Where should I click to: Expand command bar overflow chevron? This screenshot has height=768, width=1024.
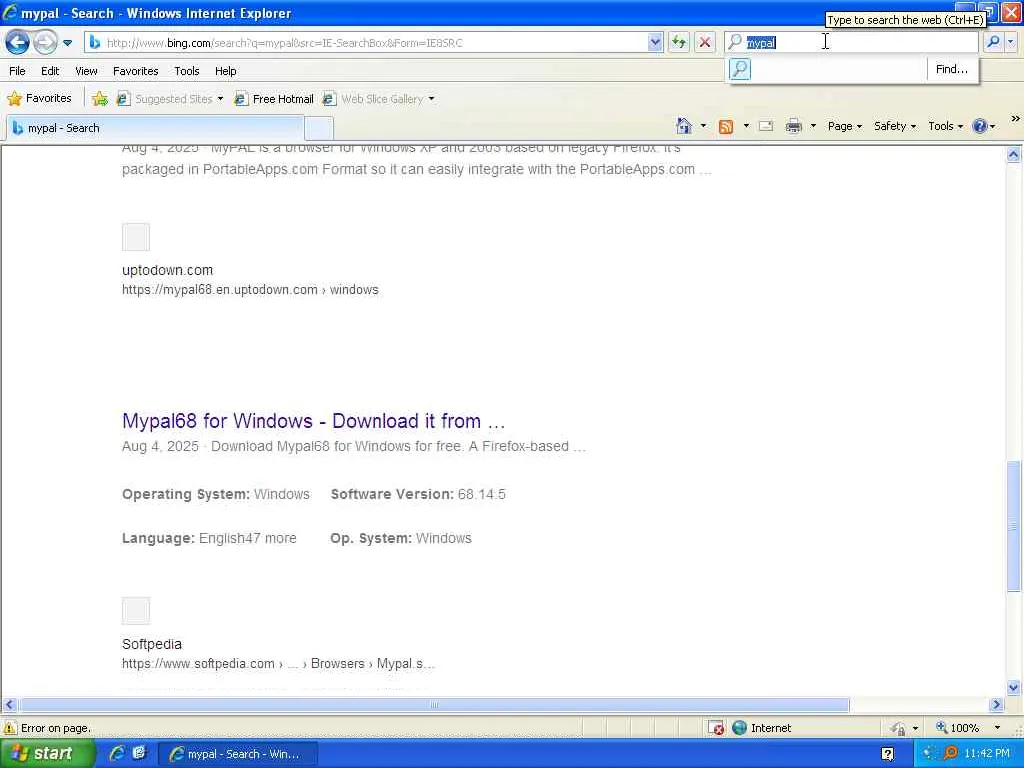[x=1015, y=119]
